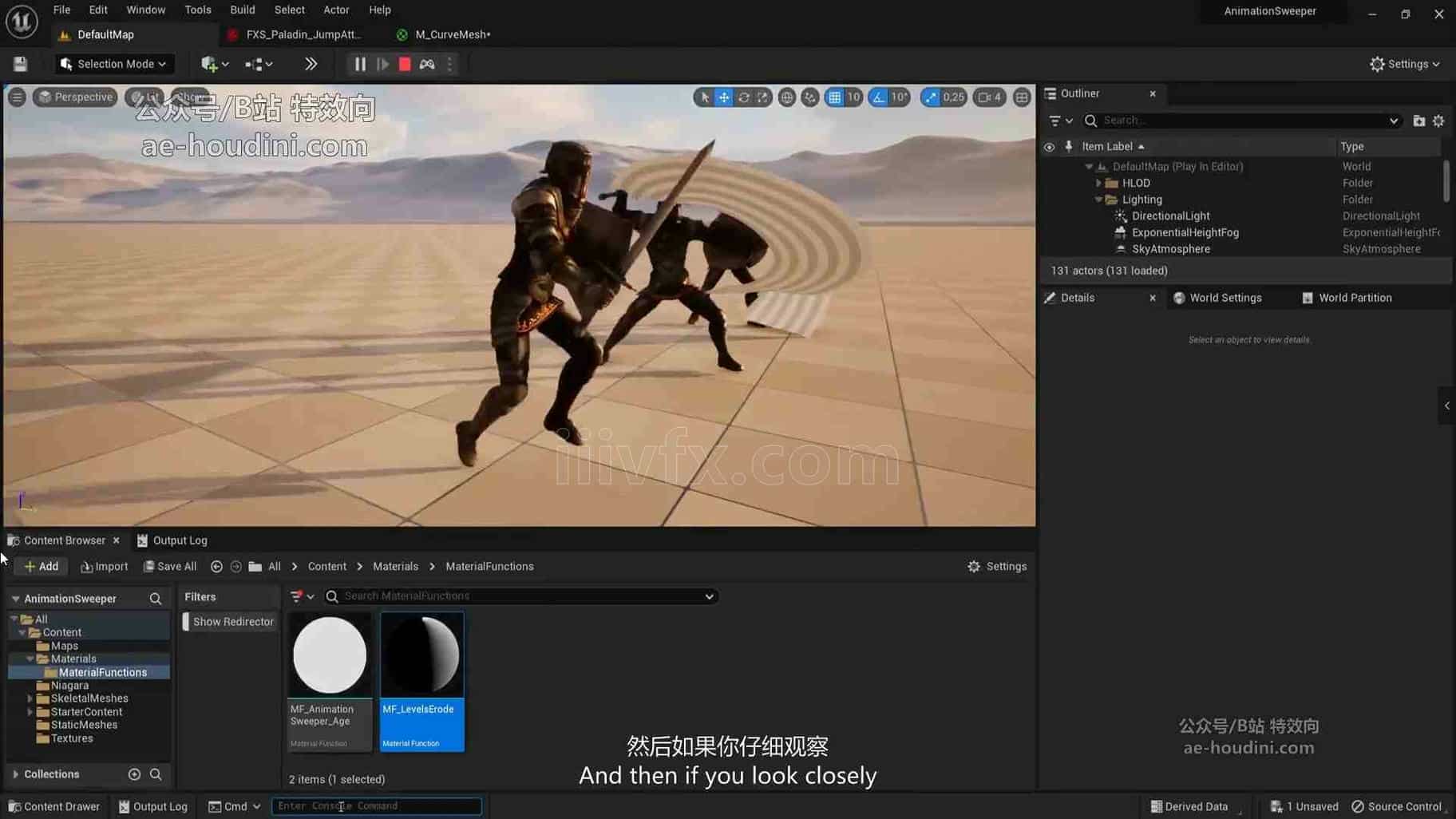This screenshot has width=1456, height=819.
Task: Click the pin column icon in Outliner
Action: [1068, 147]
